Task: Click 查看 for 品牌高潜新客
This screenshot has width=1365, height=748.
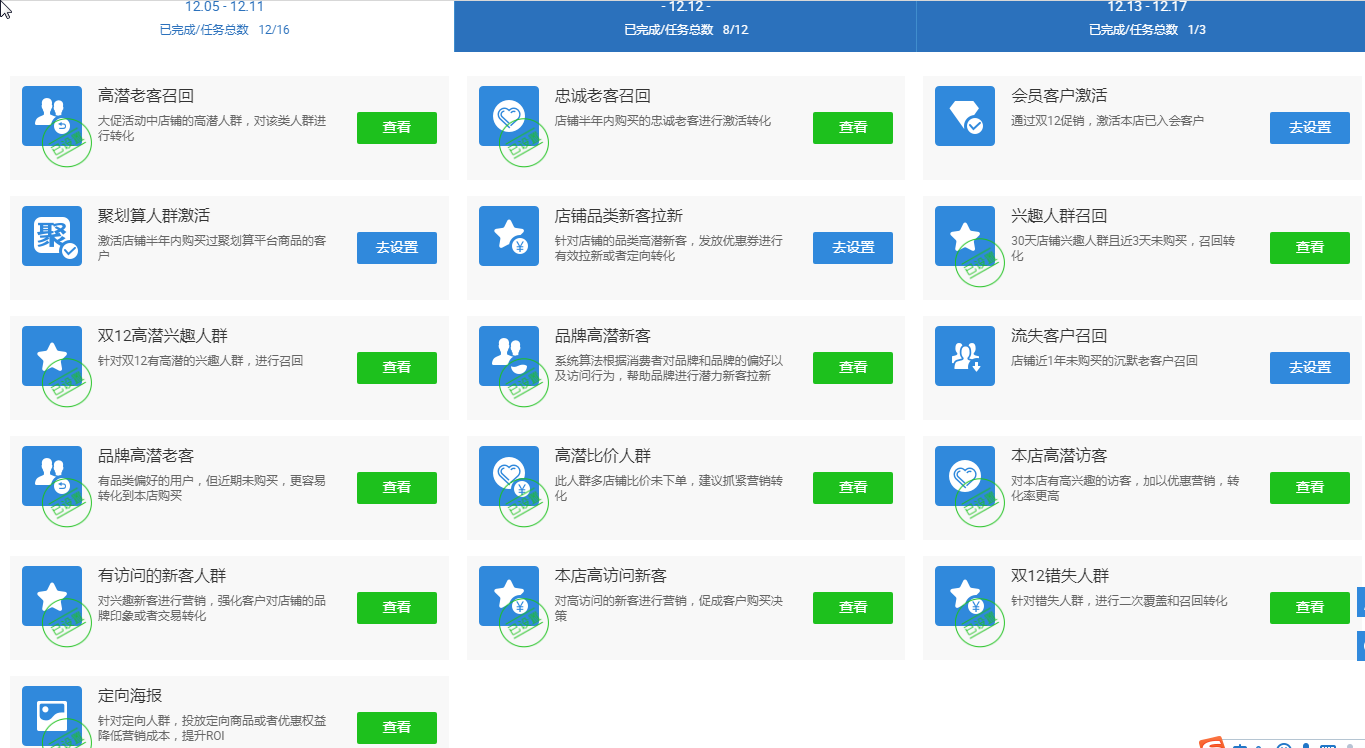Action: [853, 368]
